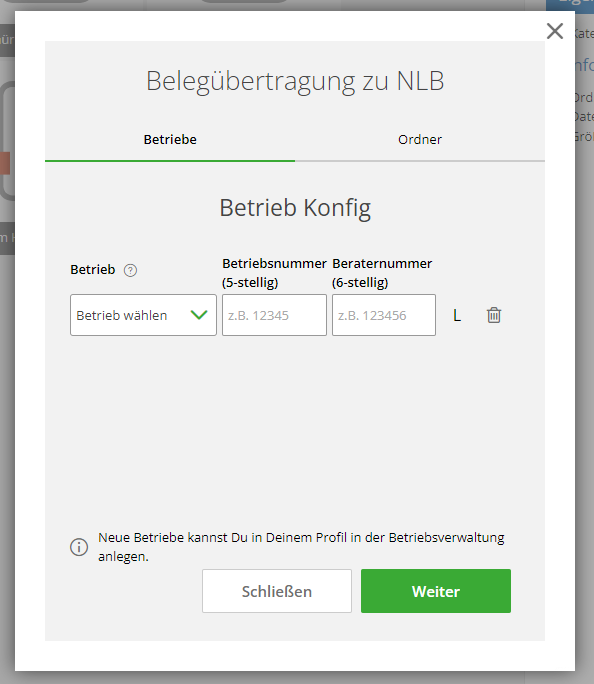Image resolution: width=594 pixels, height=684 pixels.
Task: Click the Neue Betriebe hint text
Action: (x=301, y=547)
